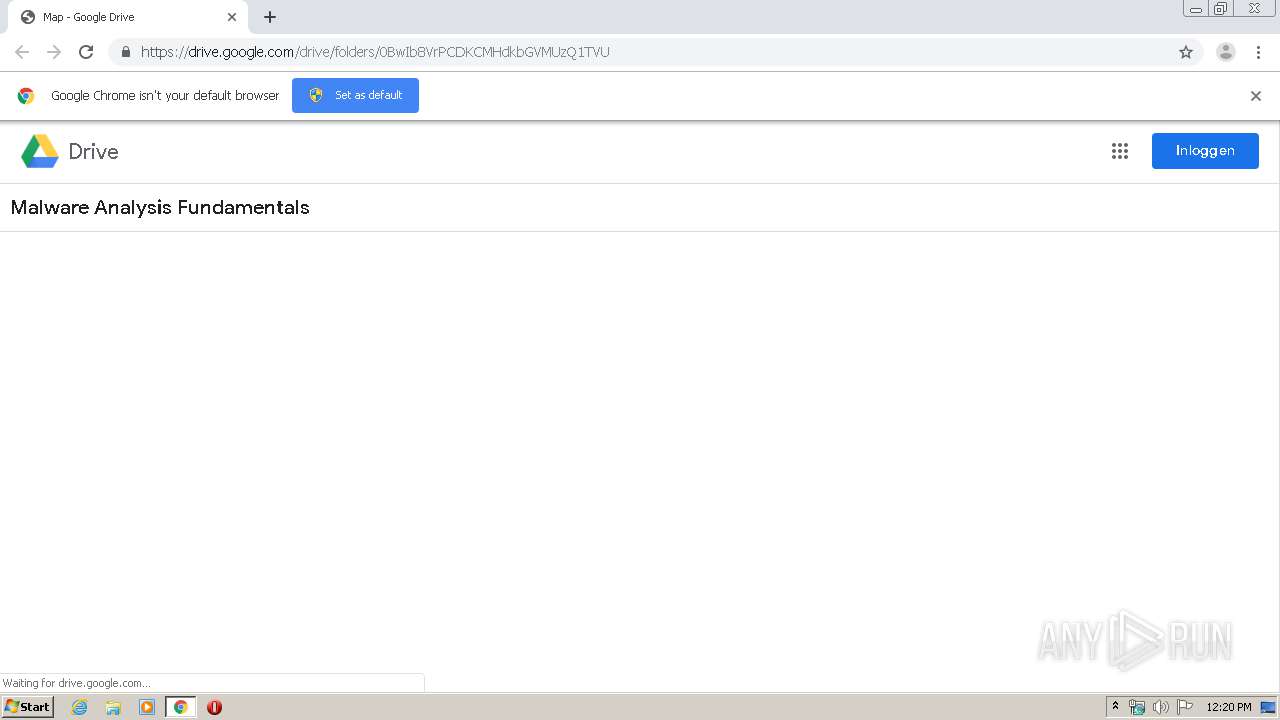Restore down the browser window

(1221, 8)
